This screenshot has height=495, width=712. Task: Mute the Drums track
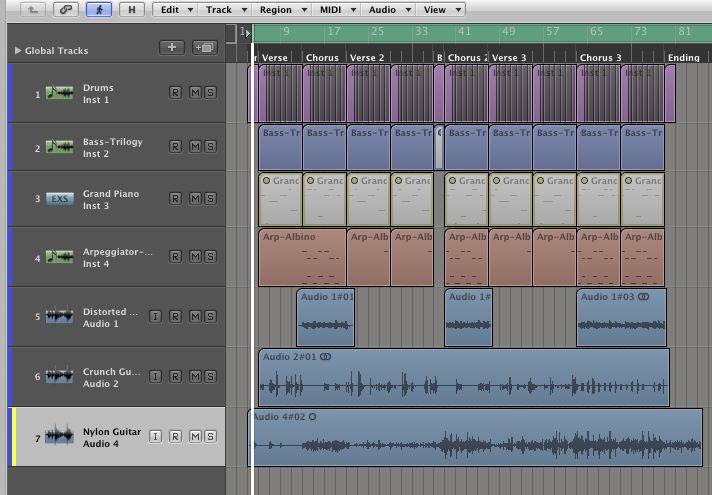click(x=195, y=93)
